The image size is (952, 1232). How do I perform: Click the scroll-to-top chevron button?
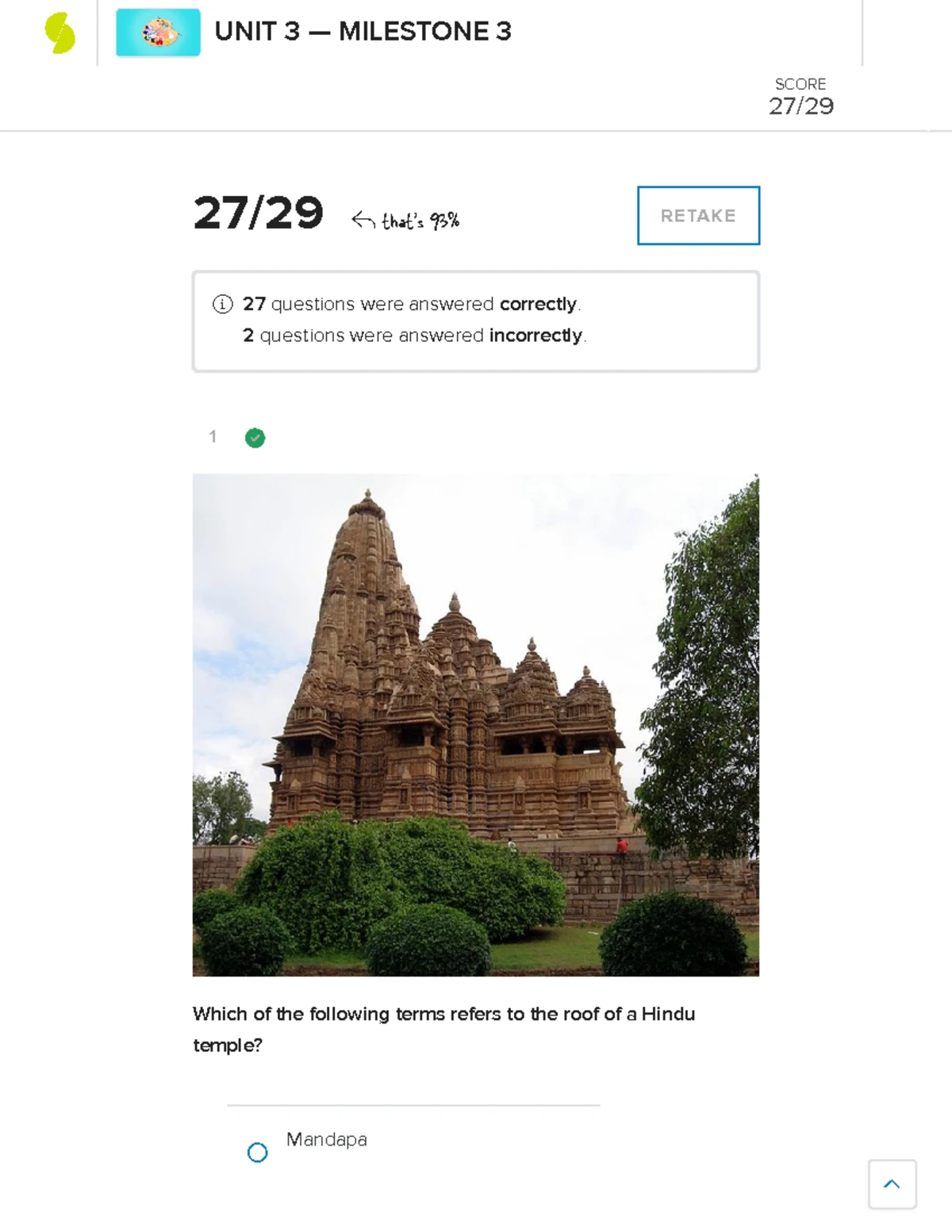click(x=892, y=1184)
